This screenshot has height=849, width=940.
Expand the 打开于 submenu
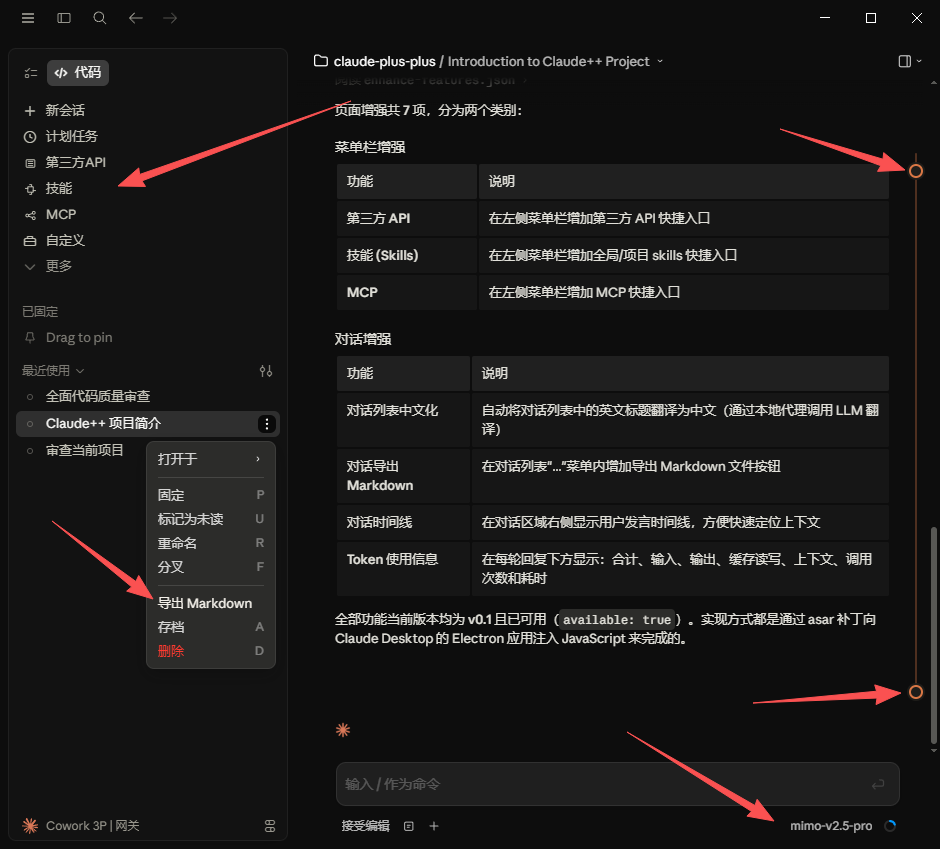[x=210, y=459]
